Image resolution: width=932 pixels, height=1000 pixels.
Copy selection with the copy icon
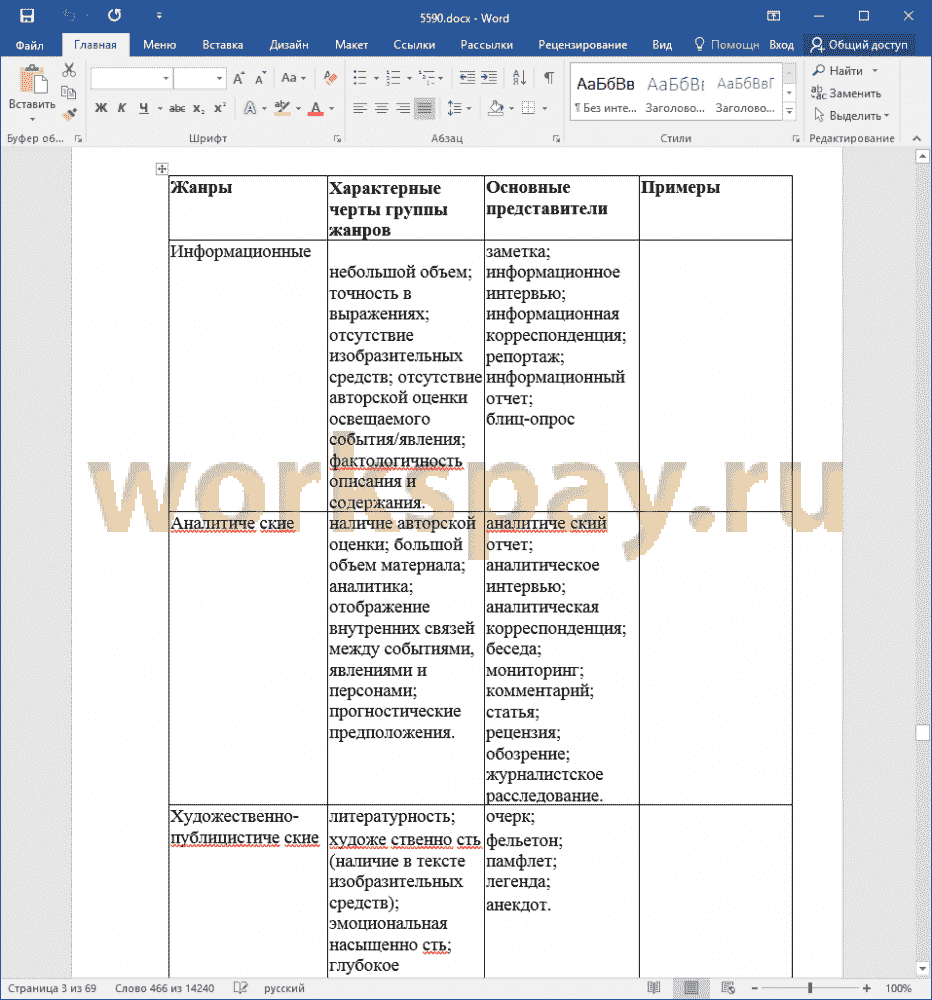[x=69, y=92]
